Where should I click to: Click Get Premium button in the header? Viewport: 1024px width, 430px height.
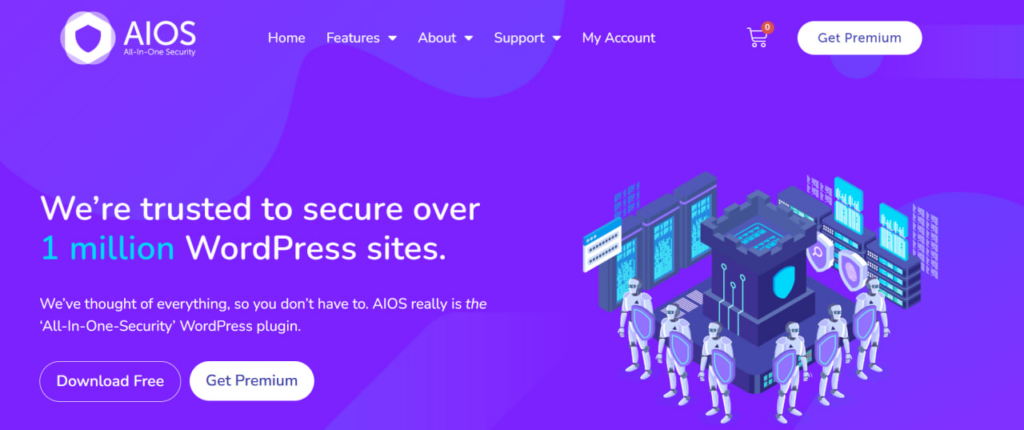[x=859, y=38]
